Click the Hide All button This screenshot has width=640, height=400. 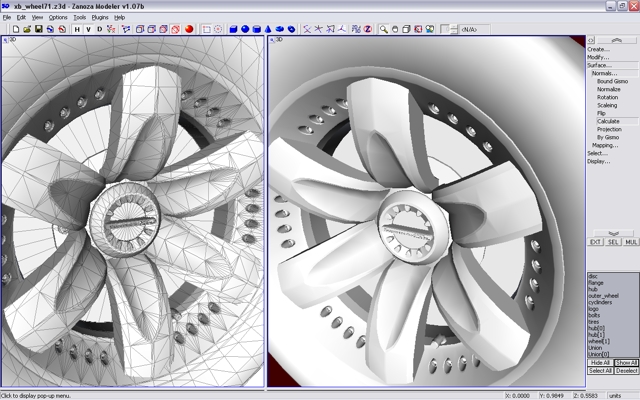pos(600,362)
